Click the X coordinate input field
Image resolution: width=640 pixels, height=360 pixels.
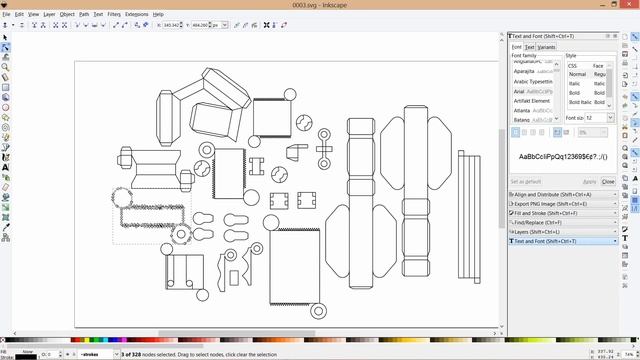point(171,25)
